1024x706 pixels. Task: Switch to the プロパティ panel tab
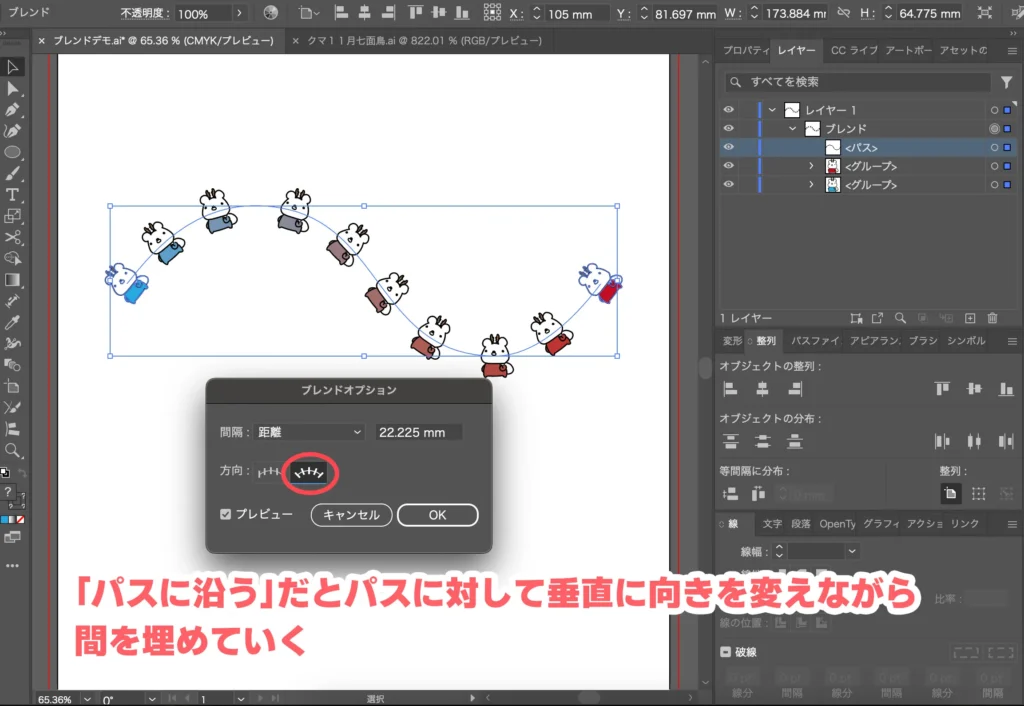[x=744, y=50]
